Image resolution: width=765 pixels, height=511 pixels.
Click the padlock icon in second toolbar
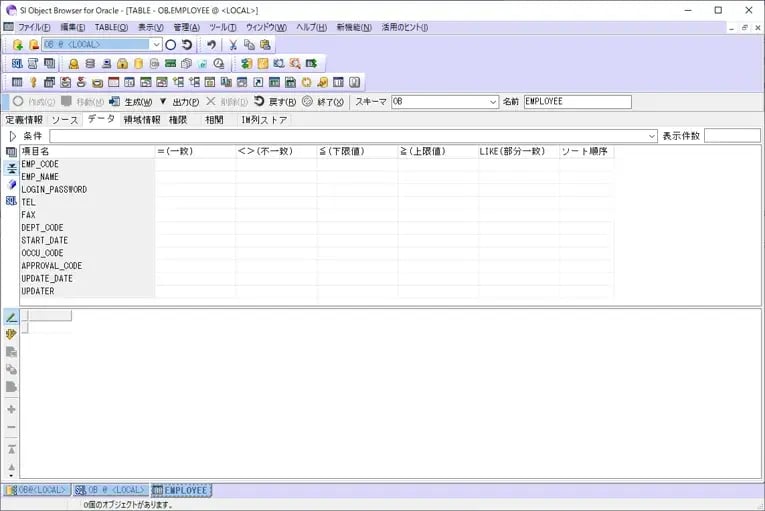pyautogui.click(x=122, y=64)
